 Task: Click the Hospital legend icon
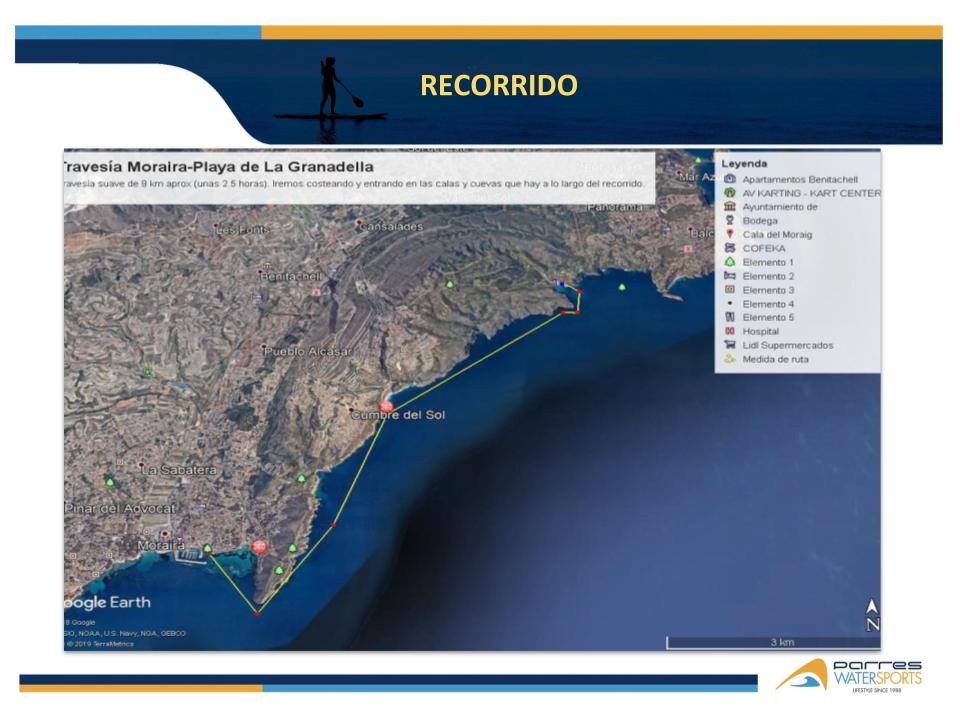click(729, 331)
